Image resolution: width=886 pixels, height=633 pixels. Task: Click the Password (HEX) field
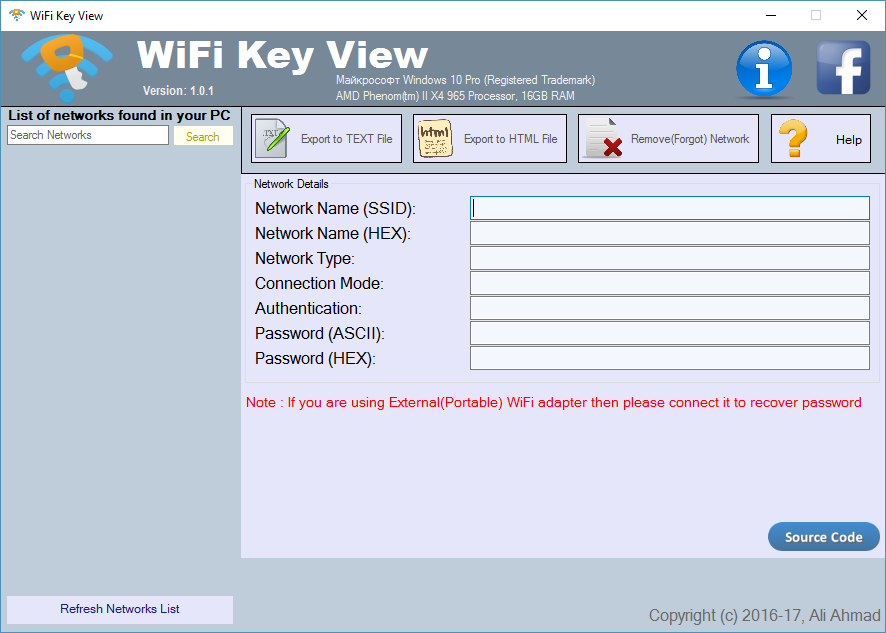(x=670, y=358)
